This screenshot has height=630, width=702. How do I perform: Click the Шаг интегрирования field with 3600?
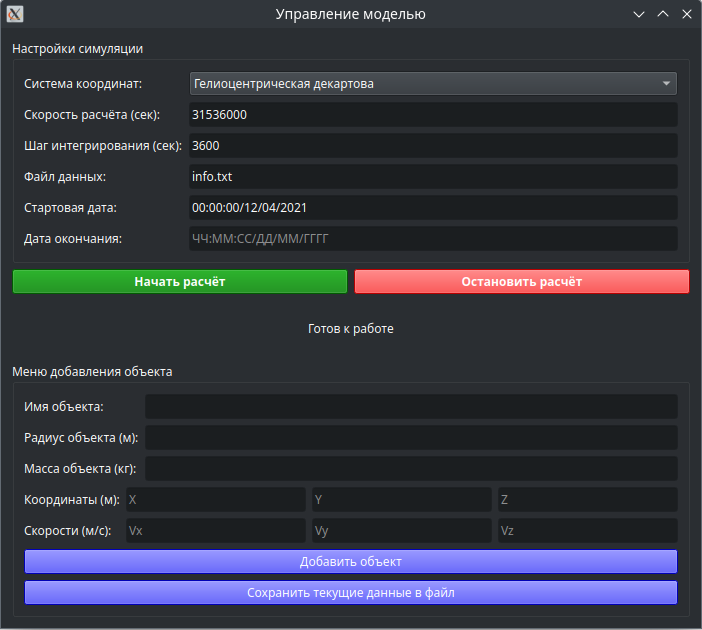(x=433, y=146)
